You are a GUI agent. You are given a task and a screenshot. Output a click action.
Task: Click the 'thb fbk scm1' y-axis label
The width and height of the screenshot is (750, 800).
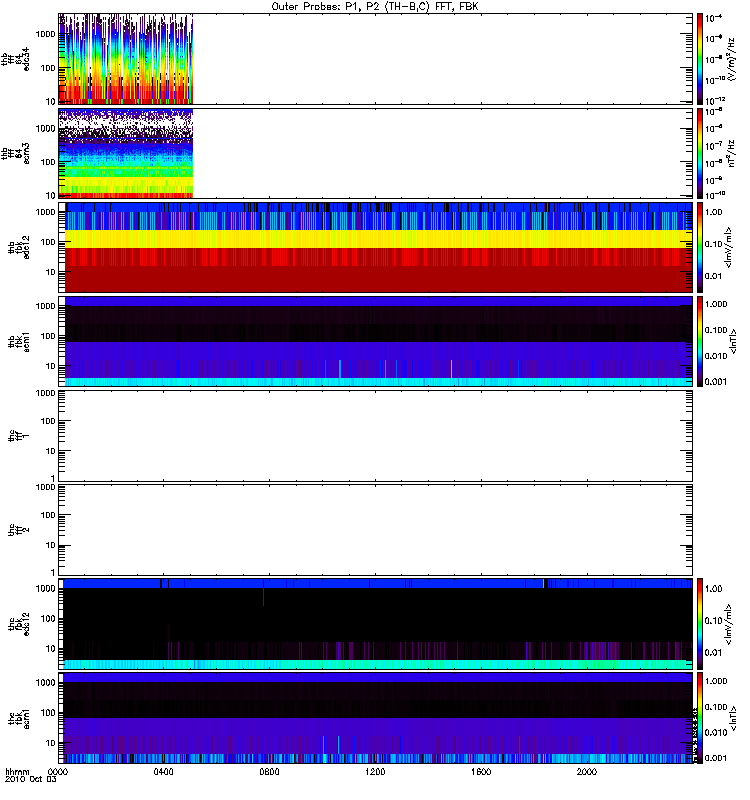(x=19, y=341)
